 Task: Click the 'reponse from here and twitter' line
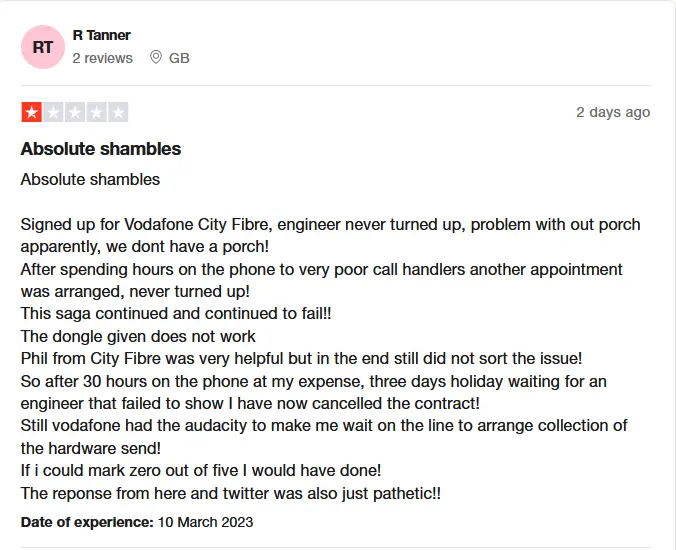(231, 493)
